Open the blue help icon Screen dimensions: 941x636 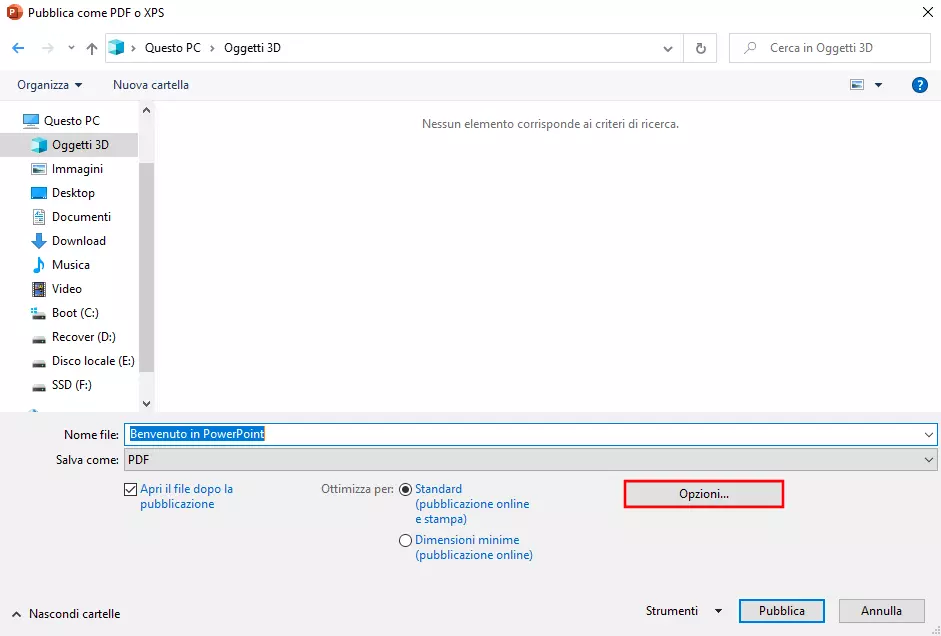coord(919,85)
